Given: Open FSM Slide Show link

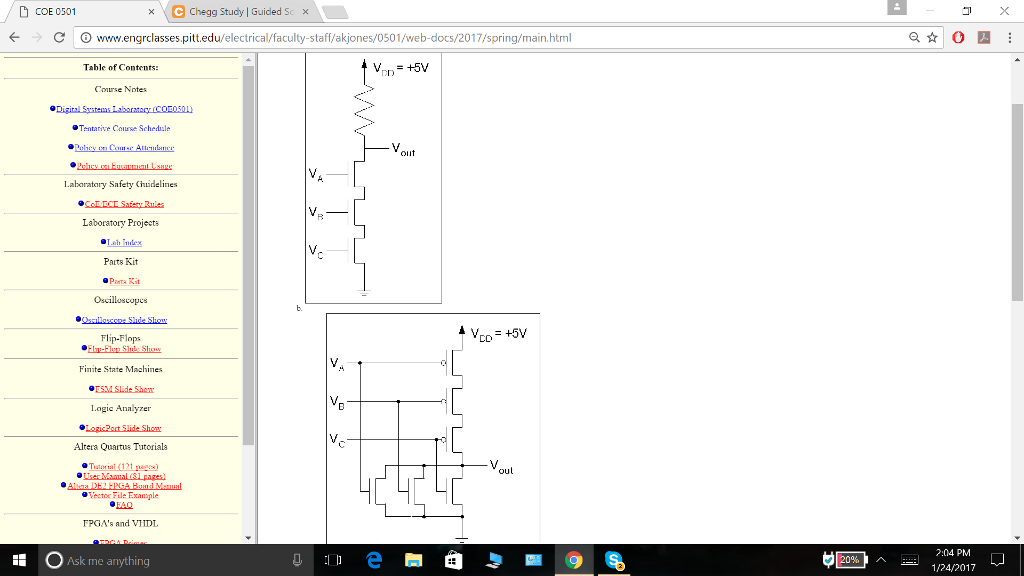Looking at the screenshot, I should click(x=124, y=389).
